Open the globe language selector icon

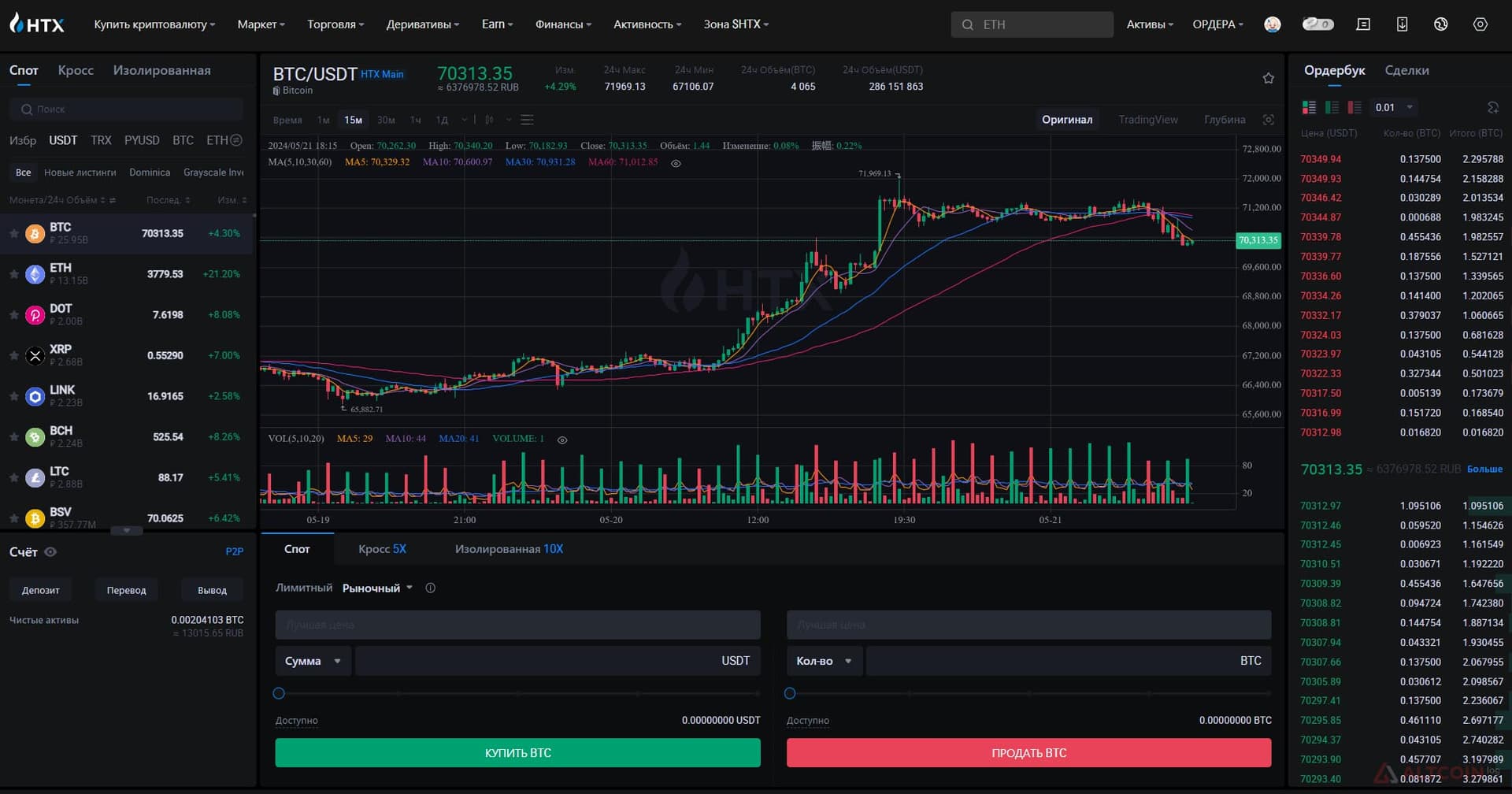[x=1440, y=24]
